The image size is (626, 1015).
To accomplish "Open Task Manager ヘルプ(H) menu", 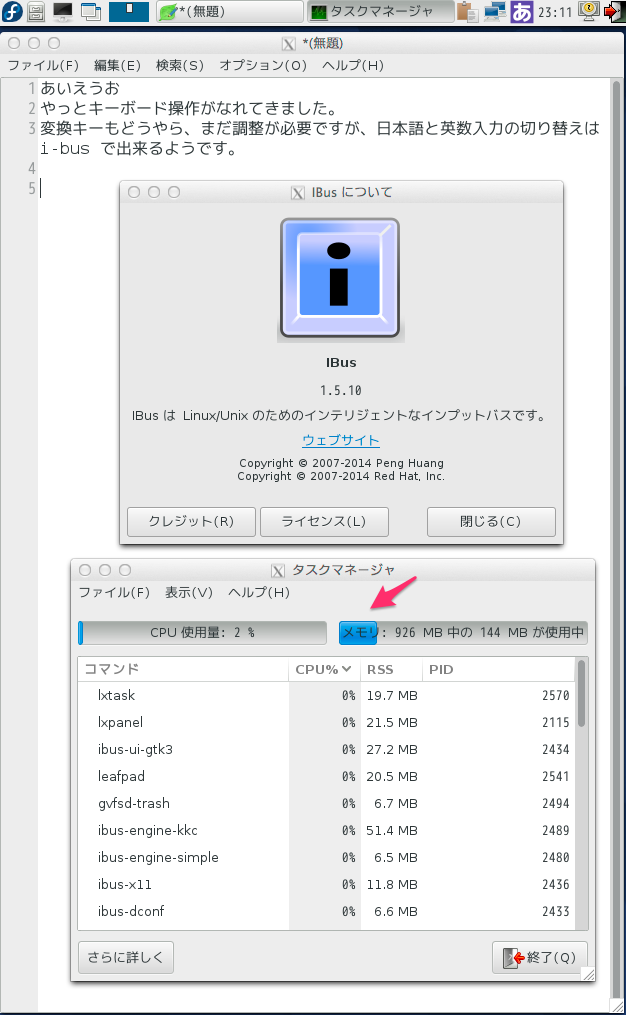I will pos(259,592).
